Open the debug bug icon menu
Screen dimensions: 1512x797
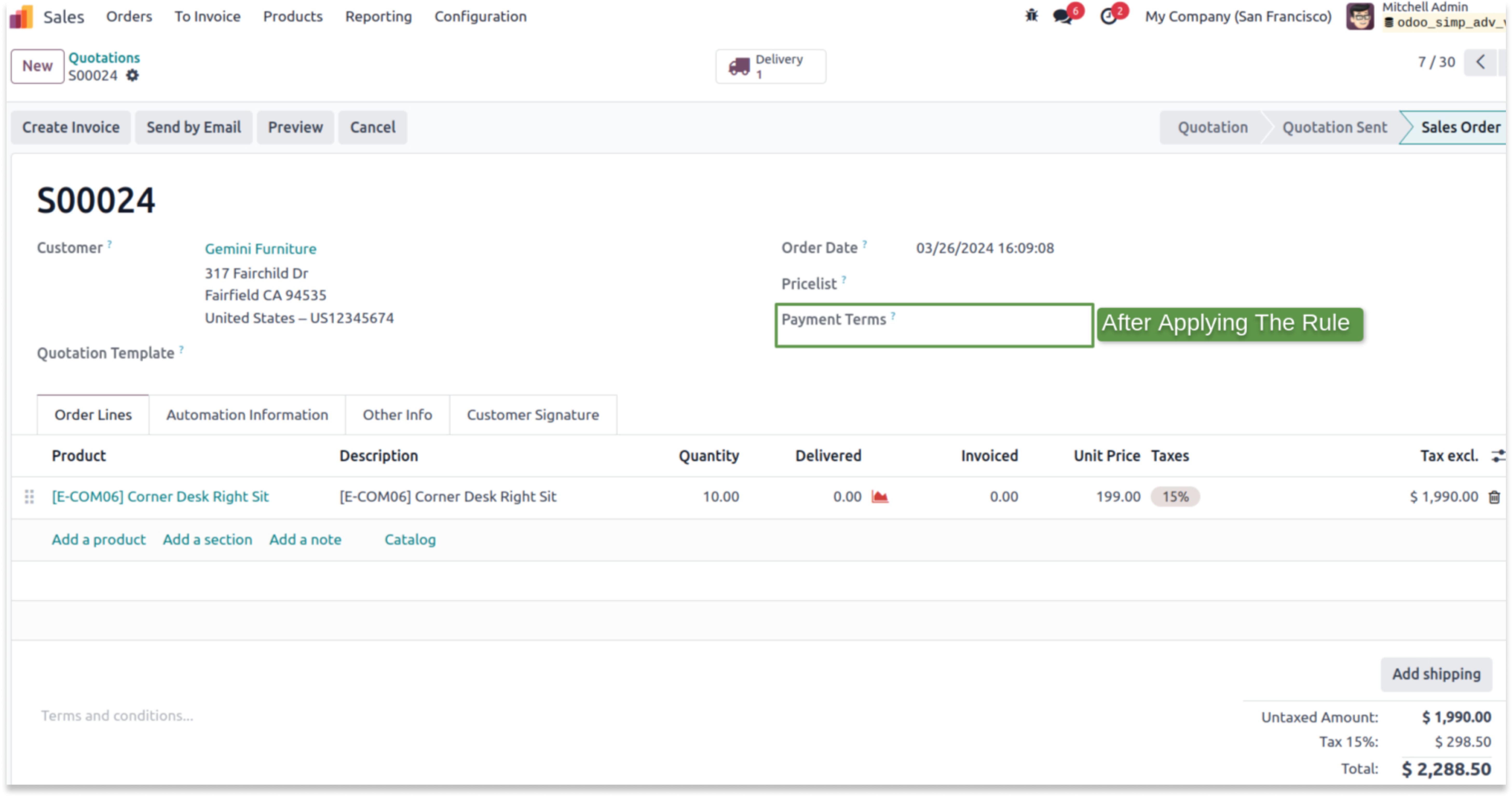coord(1031,16)
